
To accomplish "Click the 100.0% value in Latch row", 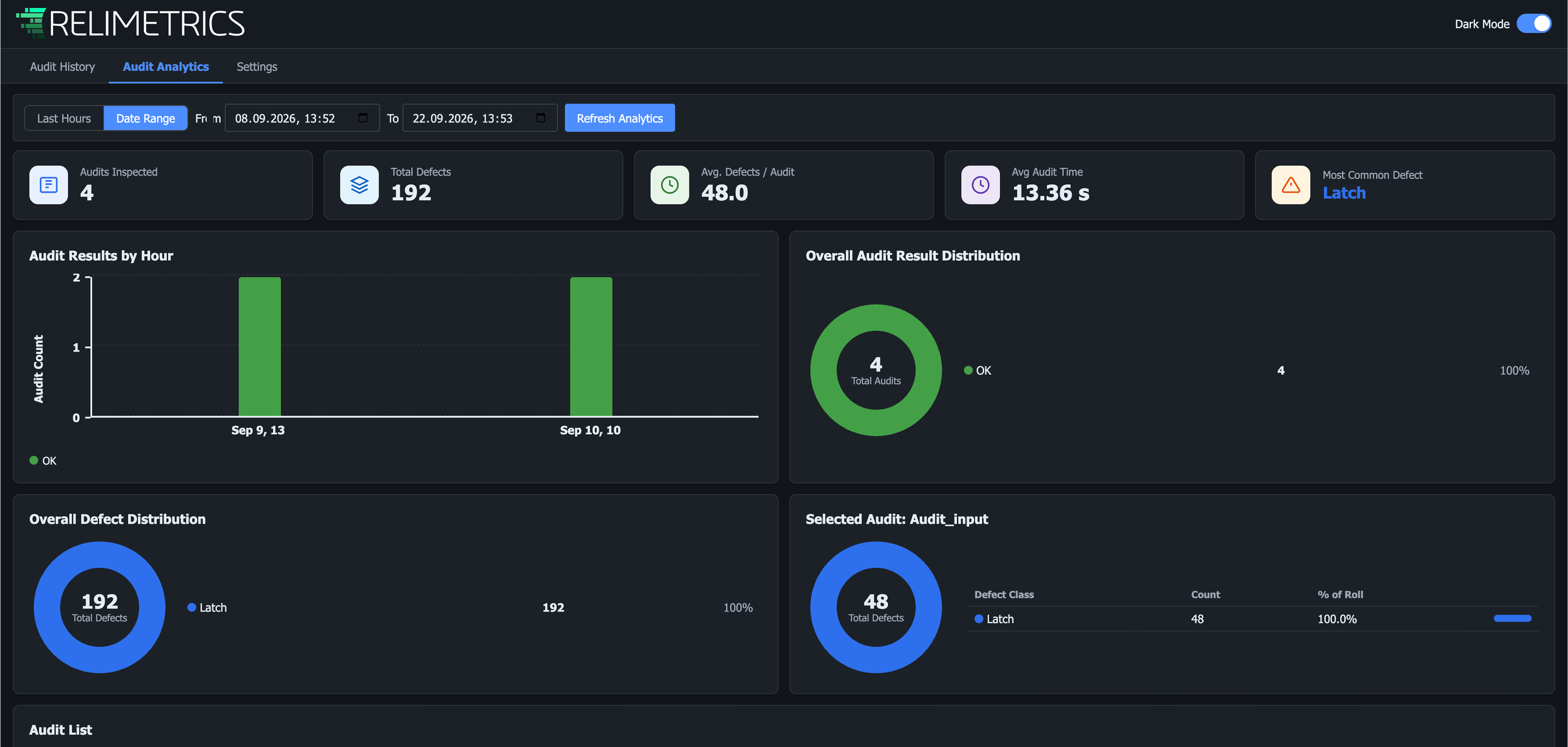I will (x=1337, y=619).
